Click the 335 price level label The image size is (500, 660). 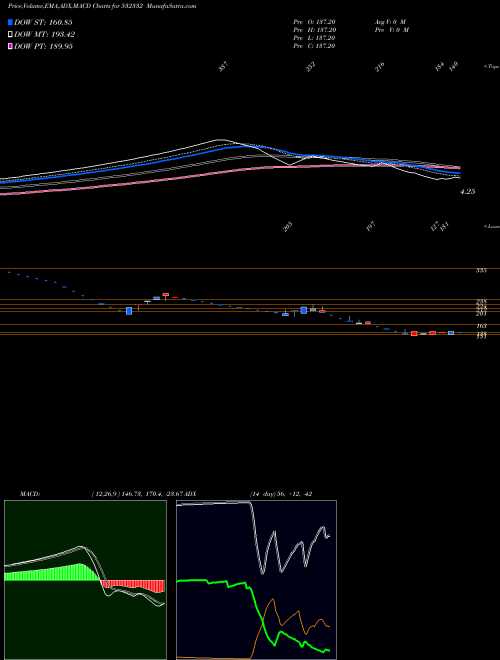click(481, 271)
